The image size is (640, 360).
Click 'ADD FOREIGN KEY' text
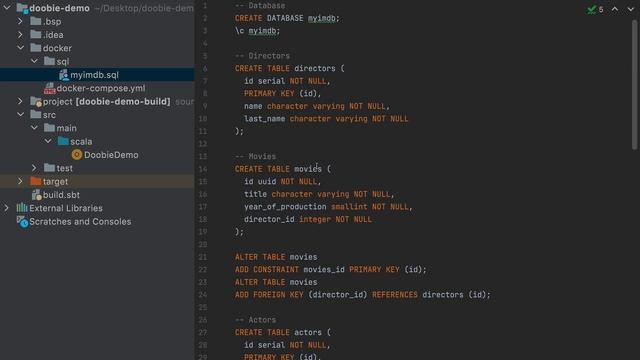pos(269,295)
